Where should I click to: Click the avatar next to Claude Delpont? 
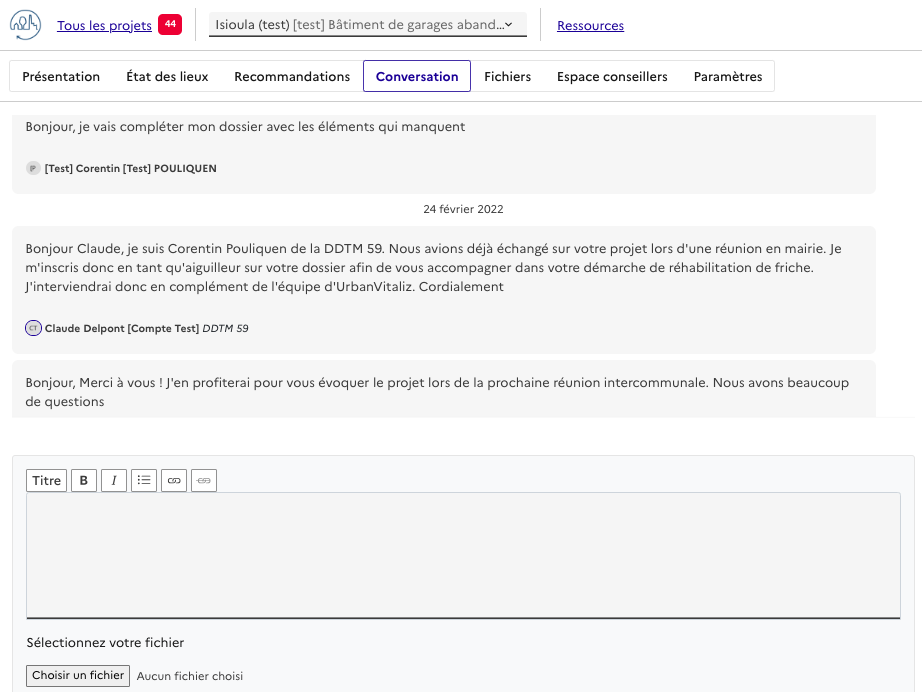coord(33,328)
